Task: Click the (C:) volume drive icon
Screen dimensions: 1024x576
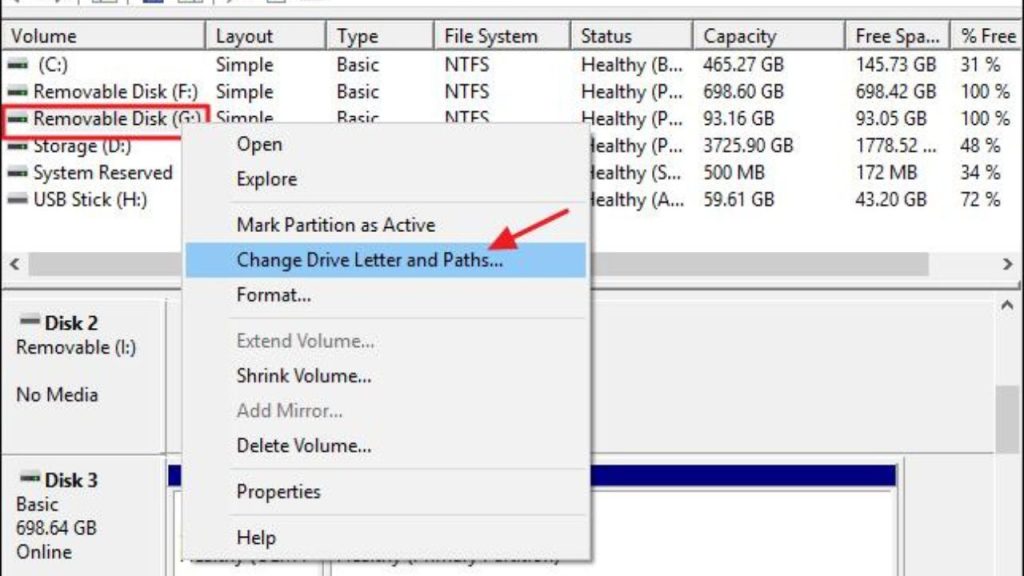Action: (18, 65)
